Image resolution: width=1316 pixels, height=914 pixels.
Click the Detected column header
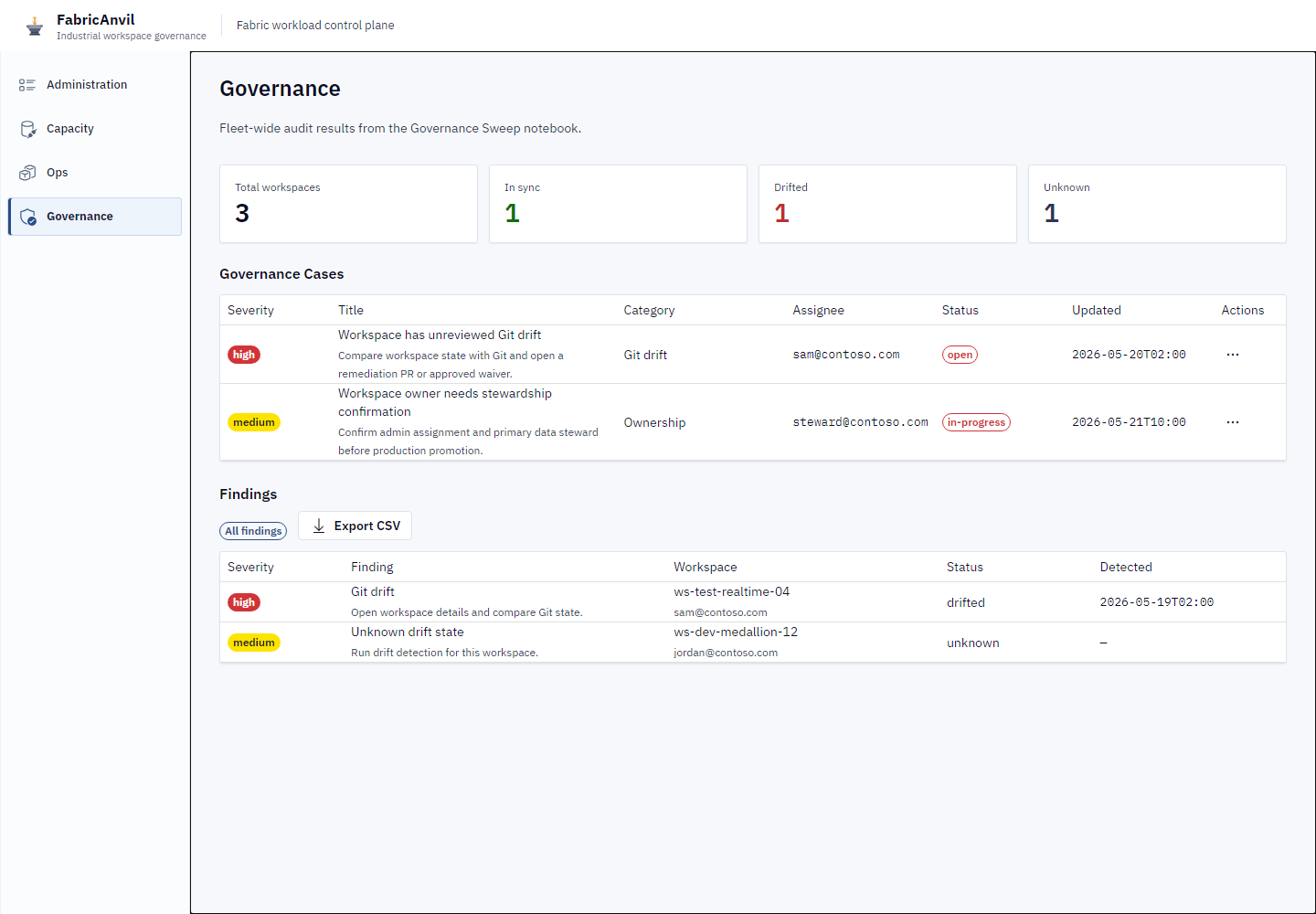pyautogui.click(x=1126, y=568)
